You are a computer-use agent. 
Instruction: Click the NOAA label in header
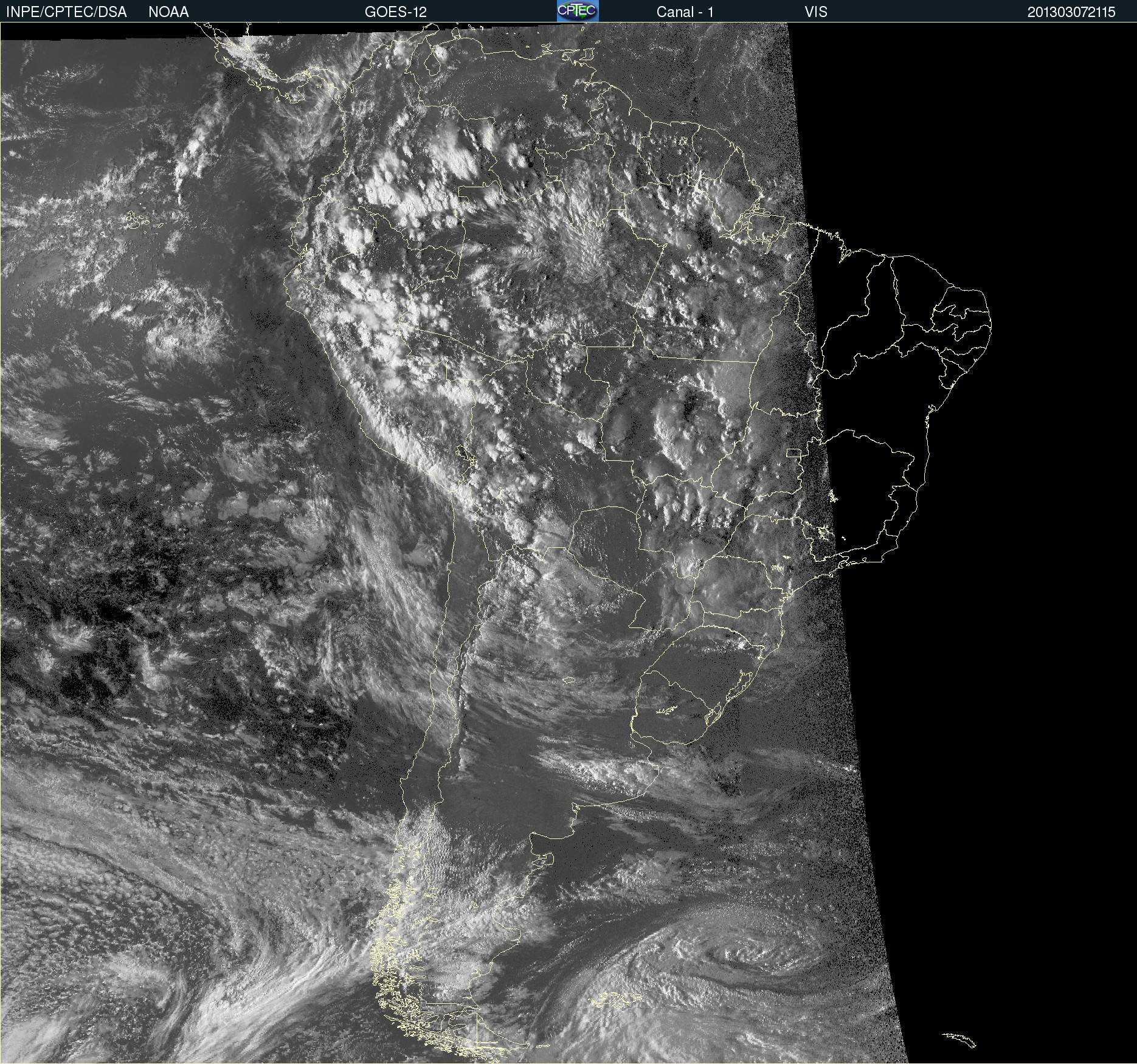(x=168, y=12)
